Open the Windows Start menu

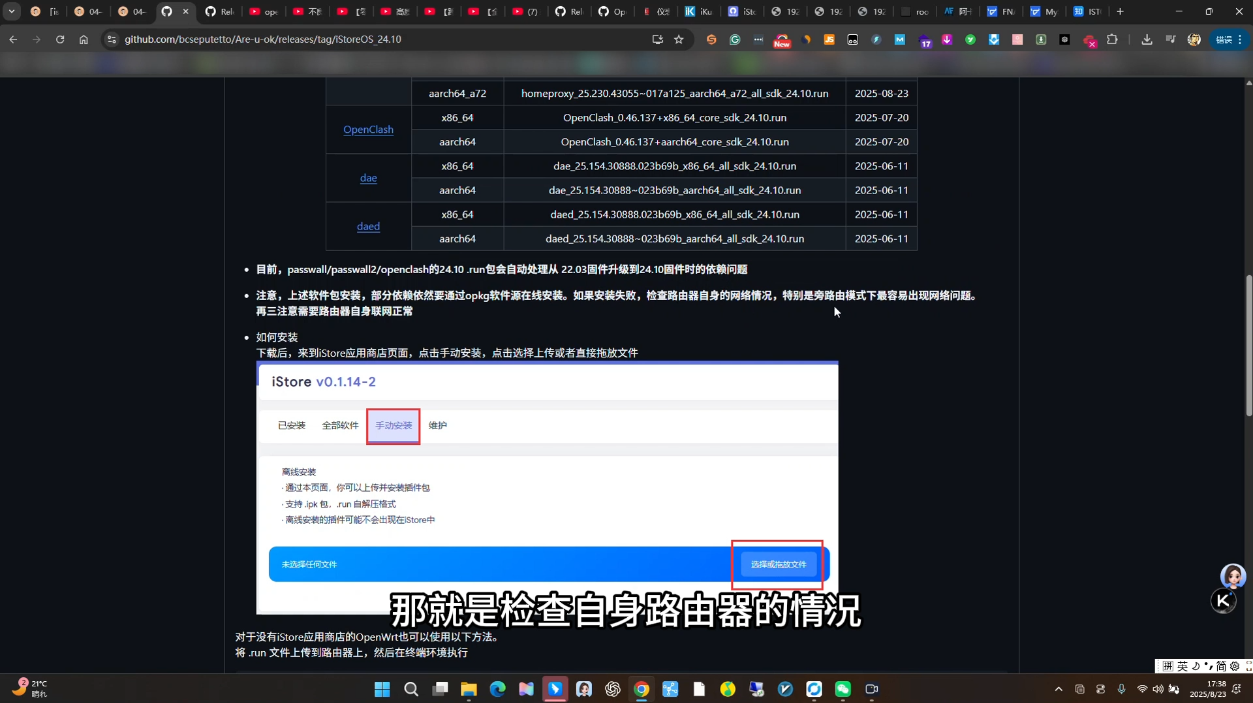pos(382,689)
